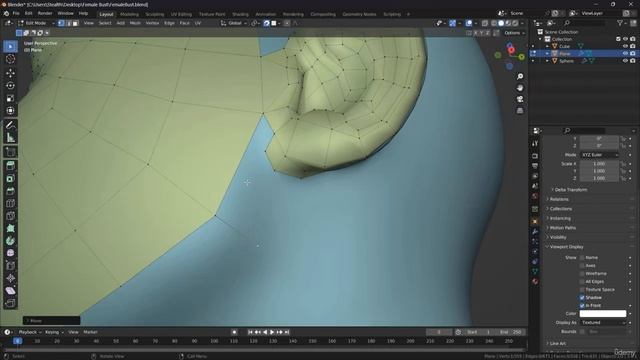Viewport: 640px width, 360px height.
Task: Click the viewport display Color swatch
Action: coord(603,313)
